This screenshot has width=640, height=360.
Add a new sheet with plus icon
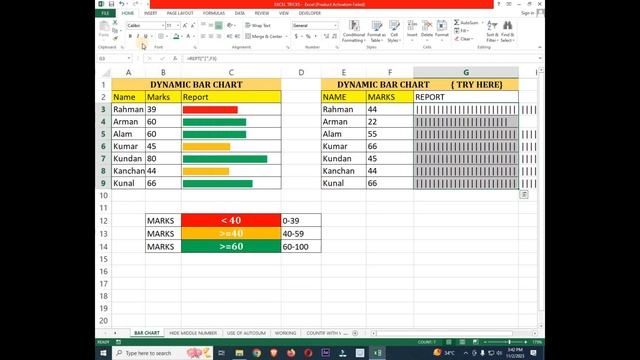pyautogui.click(x=355, y=333)
